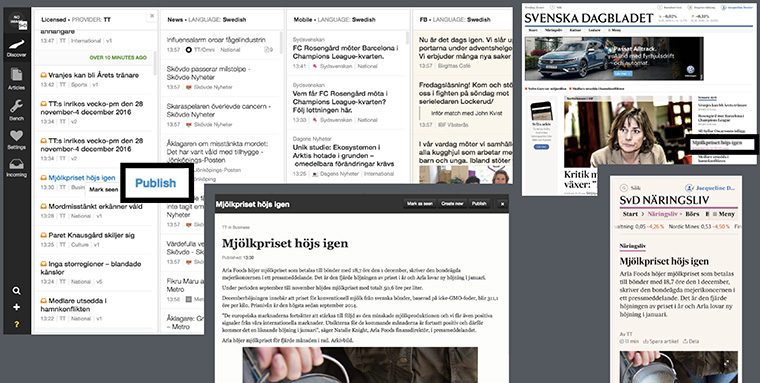This screenshot has width=760, height=383.
Task: Open Fredagsläsning FB post
Action: [x=465, y=93]
